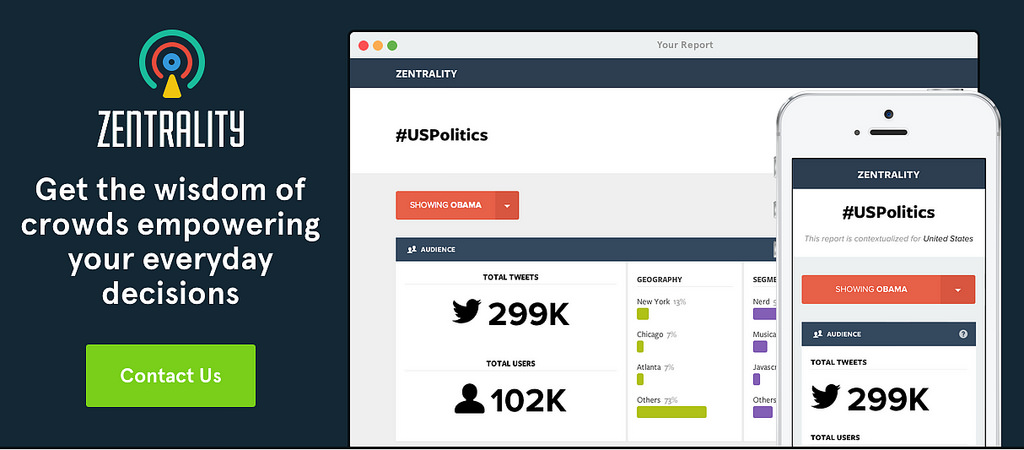Click the Twitter bird icon on the phone

coord(825,396)
